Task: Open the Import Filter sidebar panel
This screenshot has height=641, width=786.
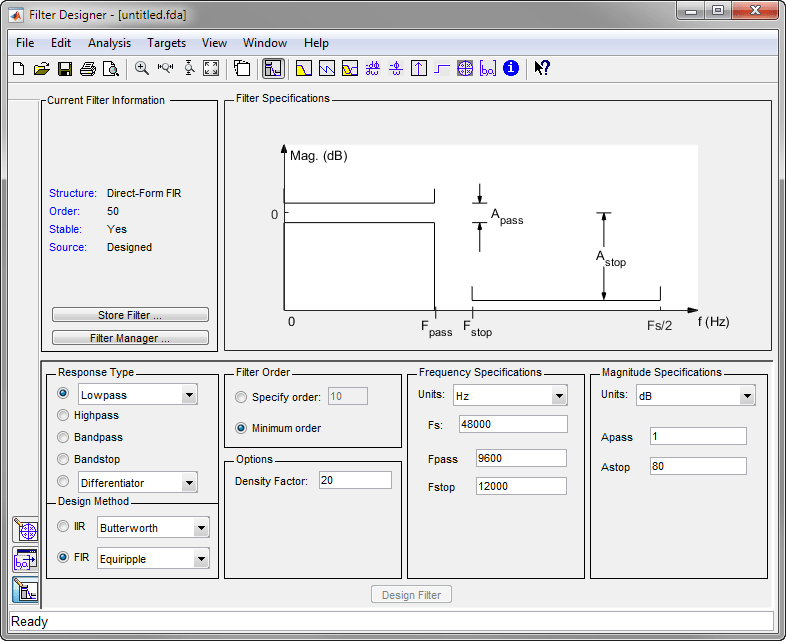Action: (x=25, y=560)
